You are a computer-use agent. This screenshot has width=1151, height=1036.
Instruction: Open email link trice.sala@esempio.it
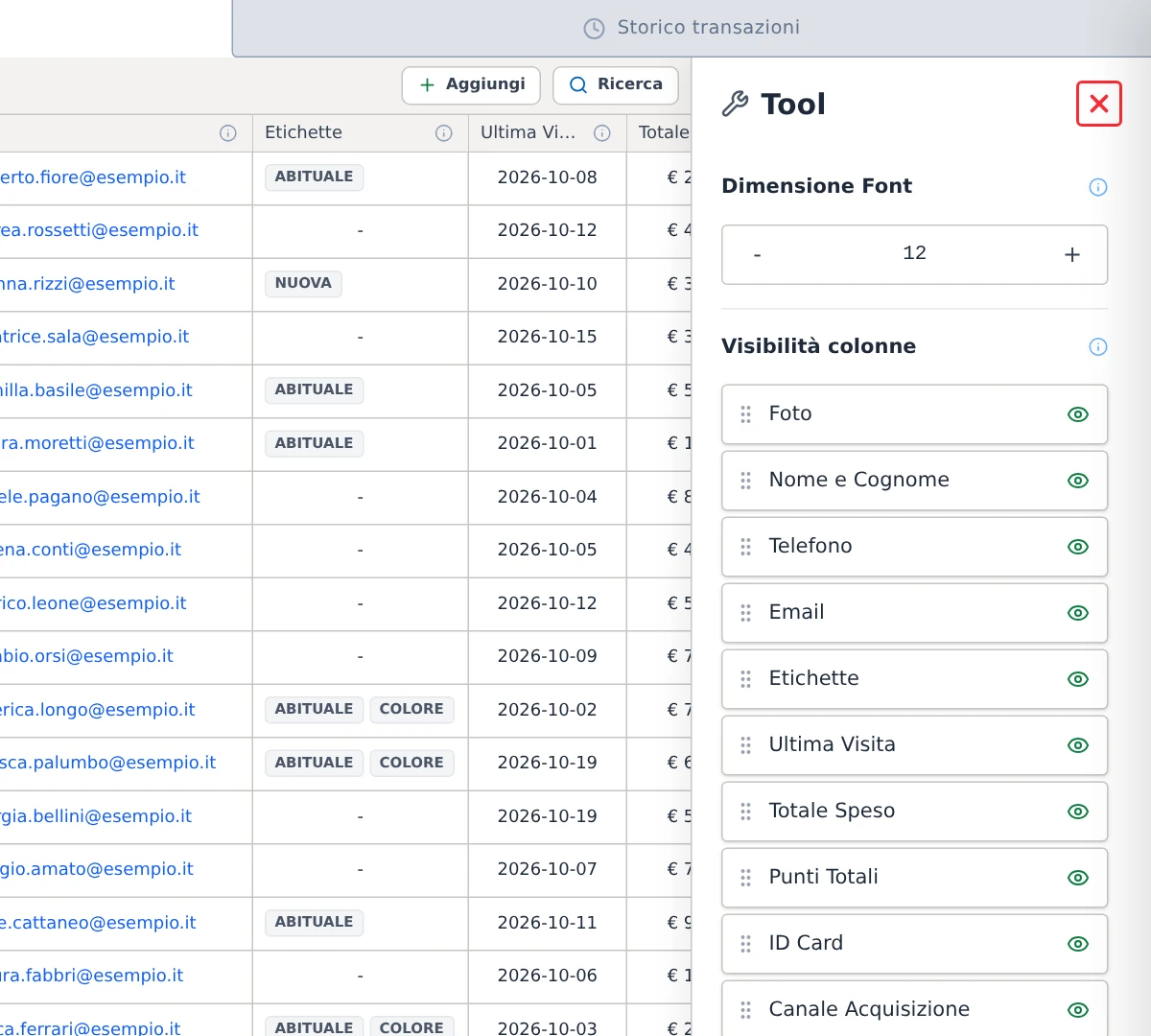94,337
